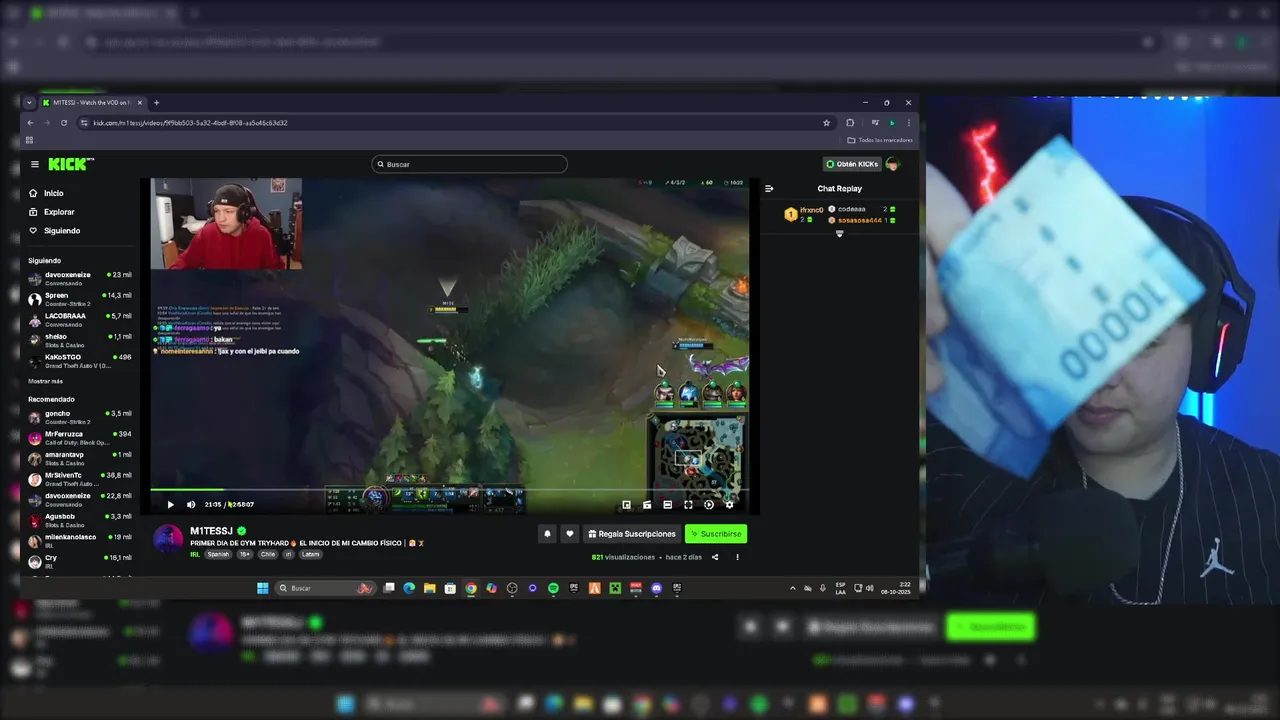Open Cry recommended channel
The height and width of the screenshot is (720, 1280).
pyautogui.click(x=80, y=561)
